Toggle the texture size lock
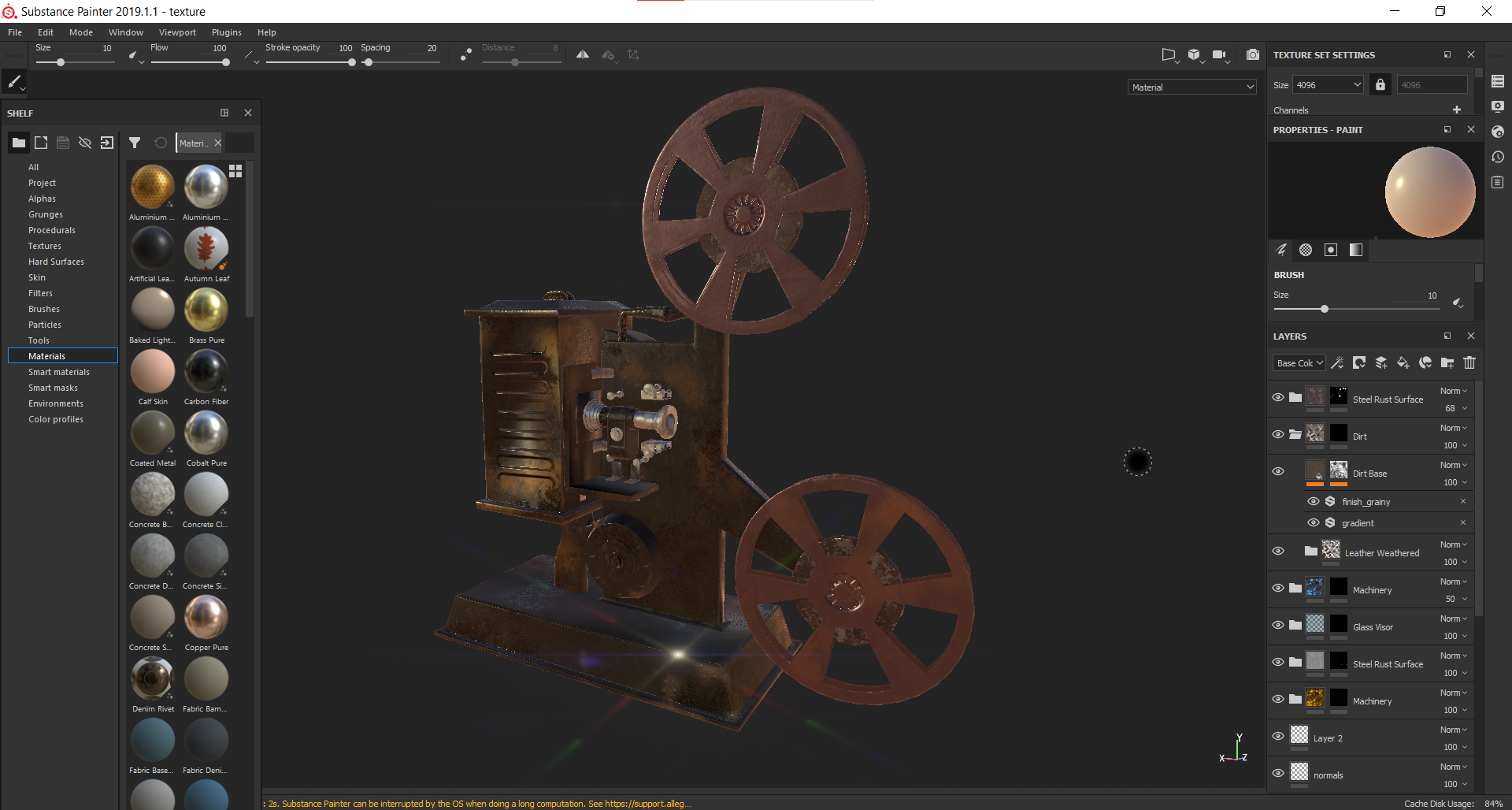This screenshot has width=1512, height=810. (1380, 84)
